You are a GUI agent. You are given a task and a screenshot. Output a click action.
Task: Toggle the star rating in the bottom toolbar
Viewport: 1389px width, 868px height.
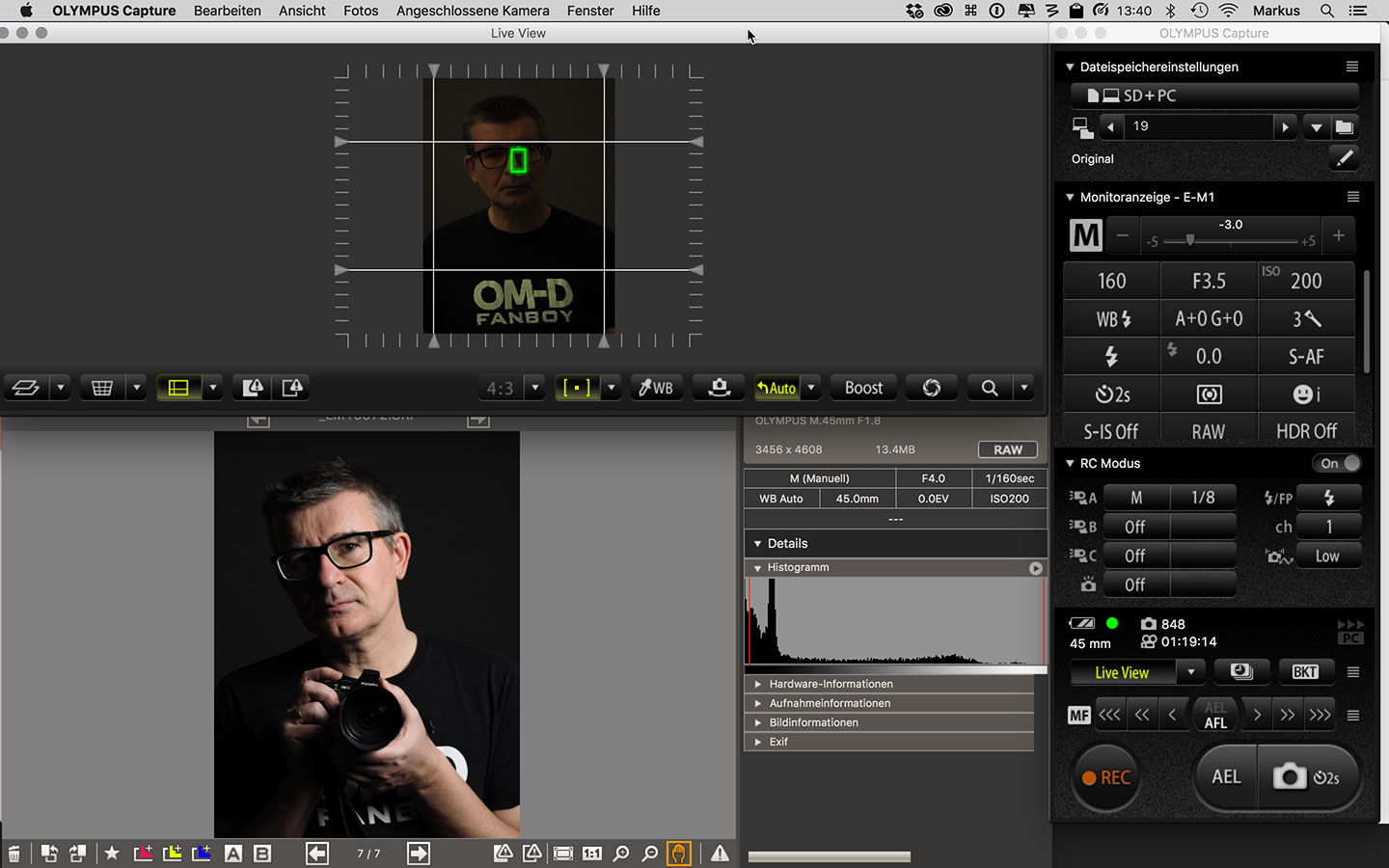[x=112, y=854]
